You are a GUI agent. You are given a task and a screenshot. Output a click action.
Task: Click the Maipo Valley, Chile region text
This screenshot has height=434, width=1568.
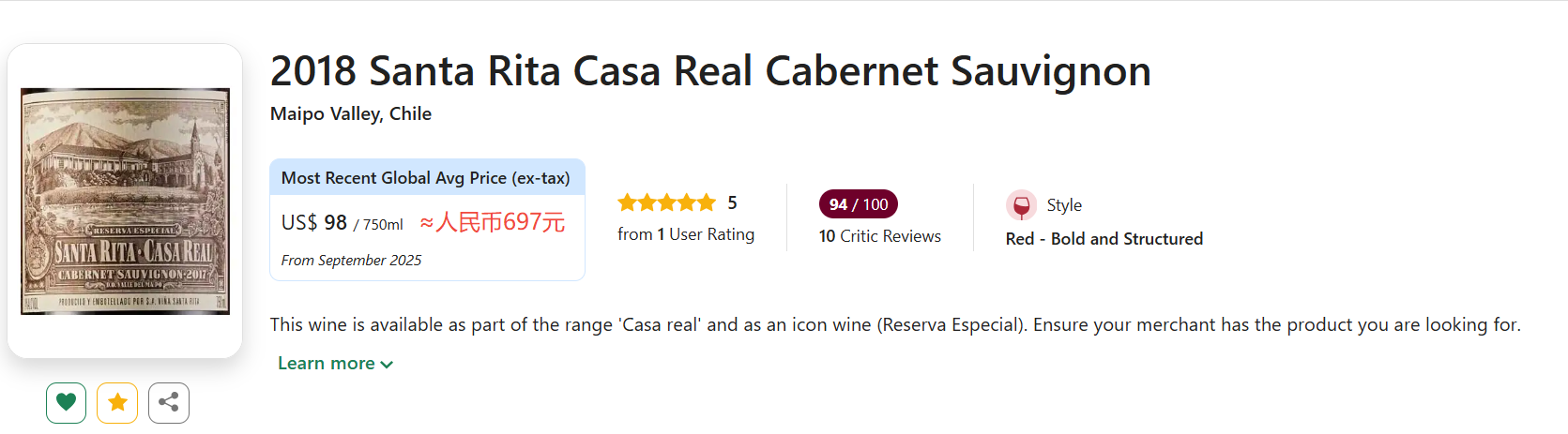[351, 113]
